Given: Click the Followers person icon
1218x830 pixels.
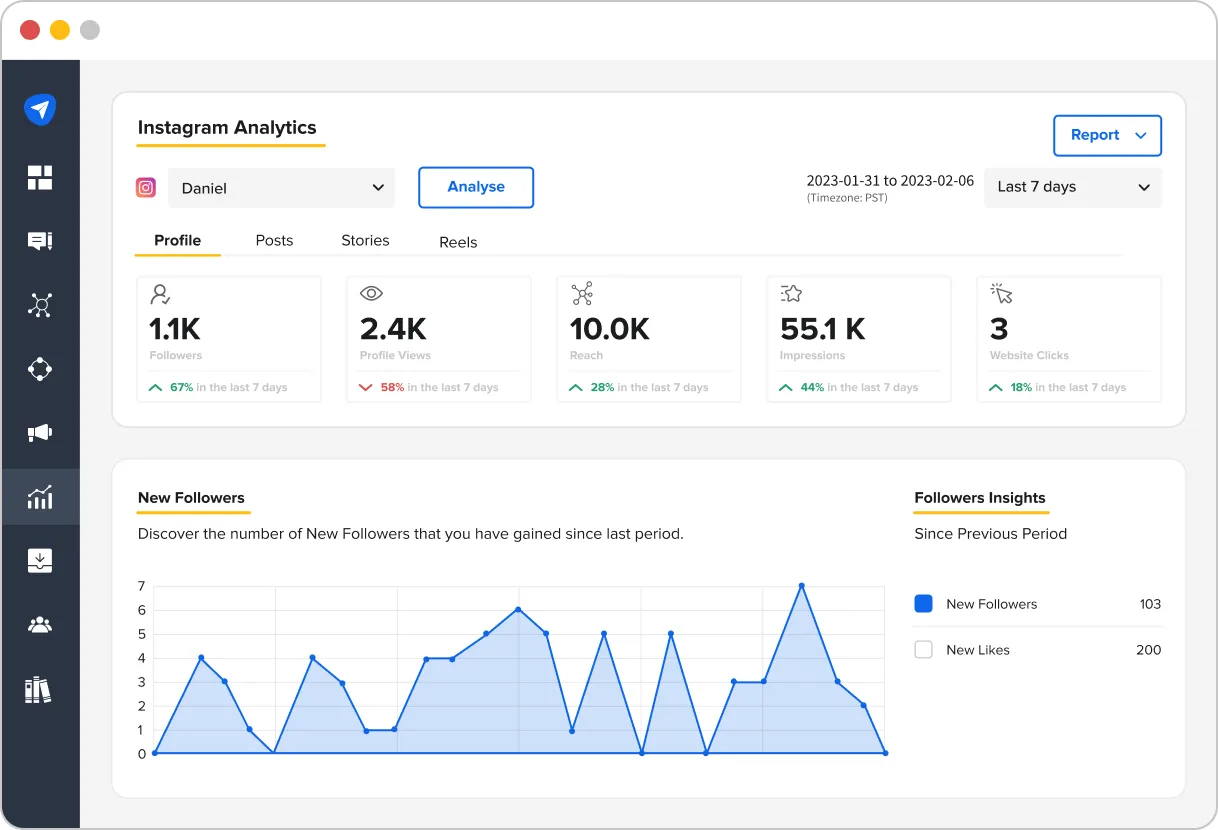Looking at the screenshot, I should pyautogui.click(x=160, y=294).
